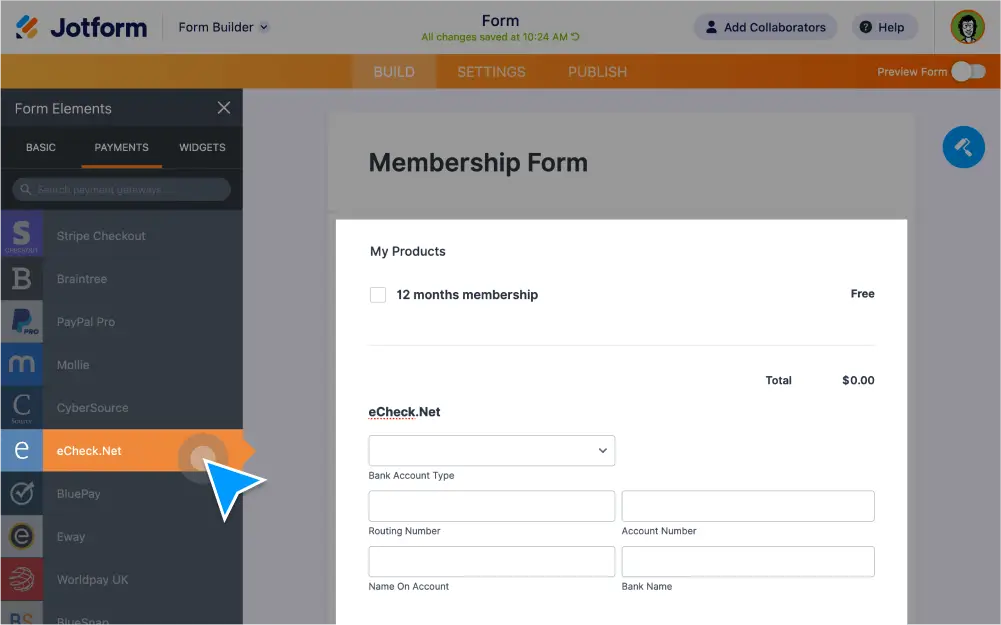Open the Bank Account Type dropdown
The image size is (1001, 625).
(491, 450)
